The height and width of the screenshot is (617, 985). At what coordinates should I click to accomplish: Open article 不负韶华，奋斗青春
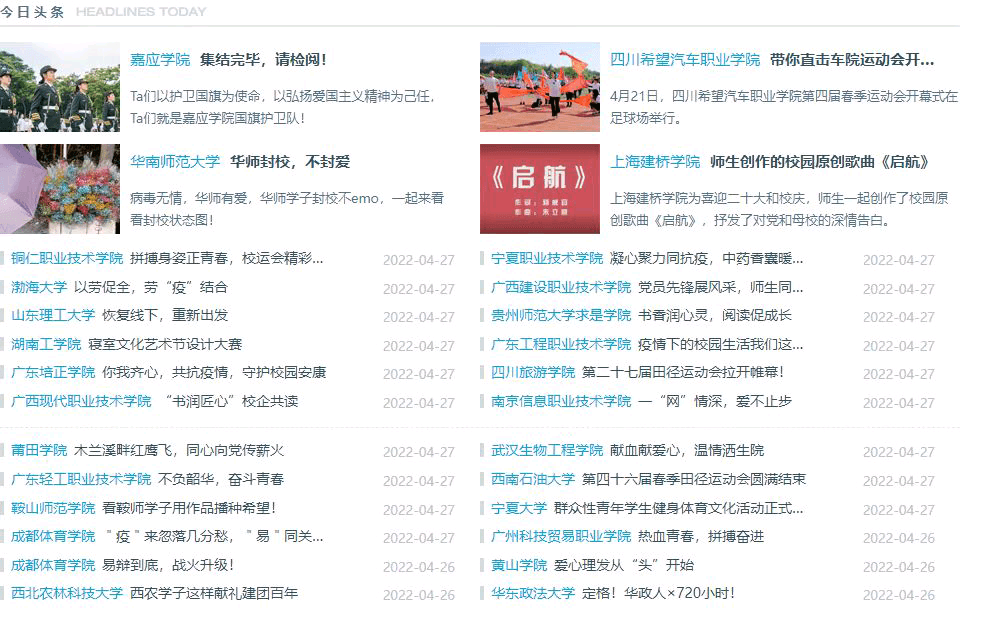pyautogui.click(x=221, y=479)
